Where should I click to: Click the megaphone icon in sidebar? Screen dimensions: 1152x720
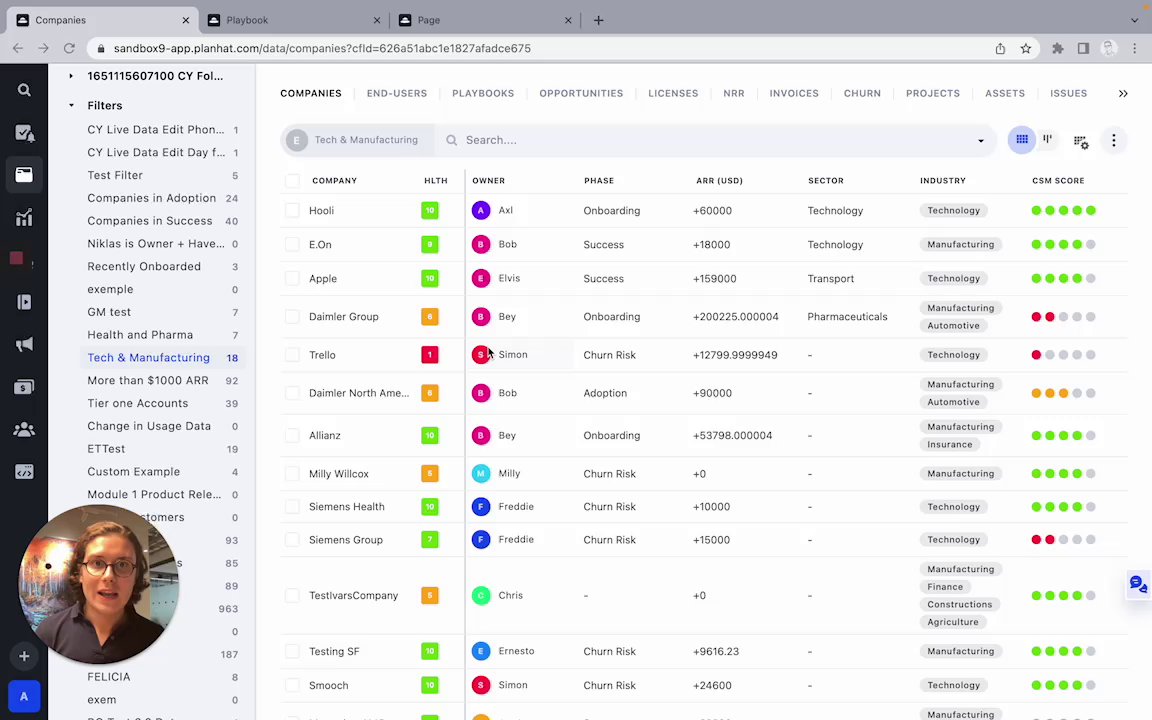pos(24,345)
